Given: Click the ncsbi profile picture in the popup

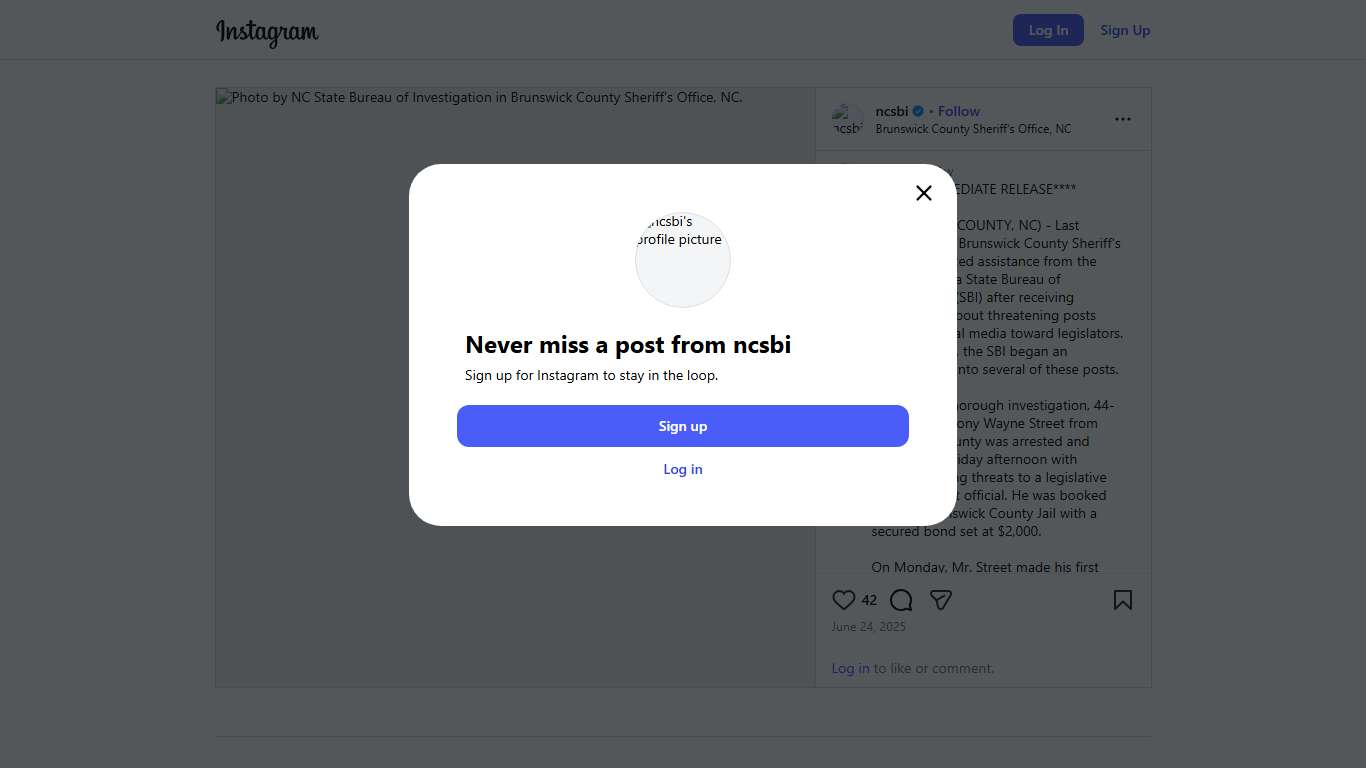Looking at the screenshot, I should [x=683, y=260].
